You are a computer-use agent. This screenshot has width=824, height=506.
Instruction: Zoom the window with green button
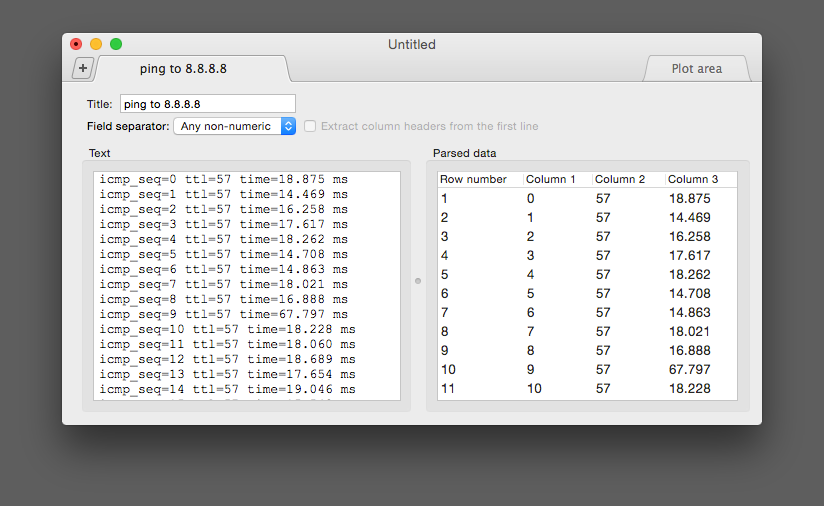click(x=116, y=44)
